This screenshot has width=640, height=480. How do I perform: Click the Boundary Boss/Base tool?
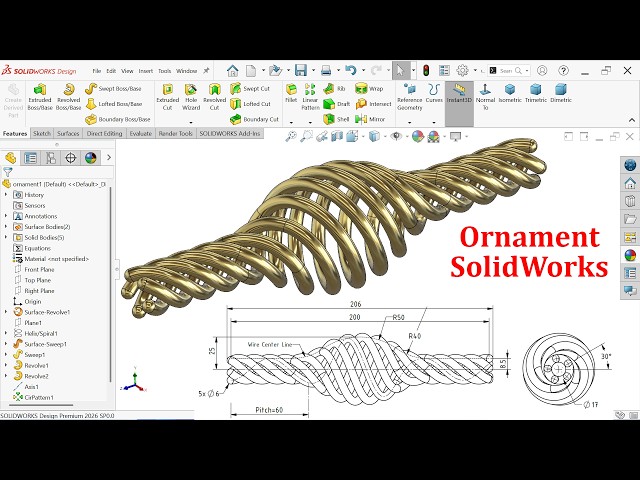tap(118, 119)
